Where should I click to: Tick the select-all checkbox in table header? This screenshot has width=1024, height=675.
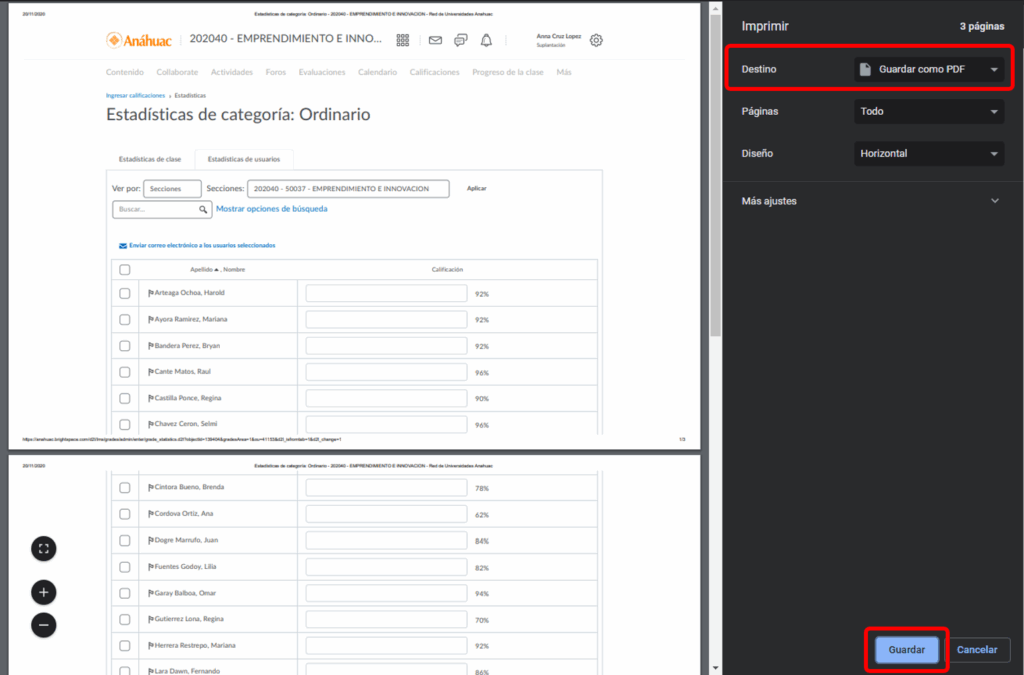click(125, 269)
